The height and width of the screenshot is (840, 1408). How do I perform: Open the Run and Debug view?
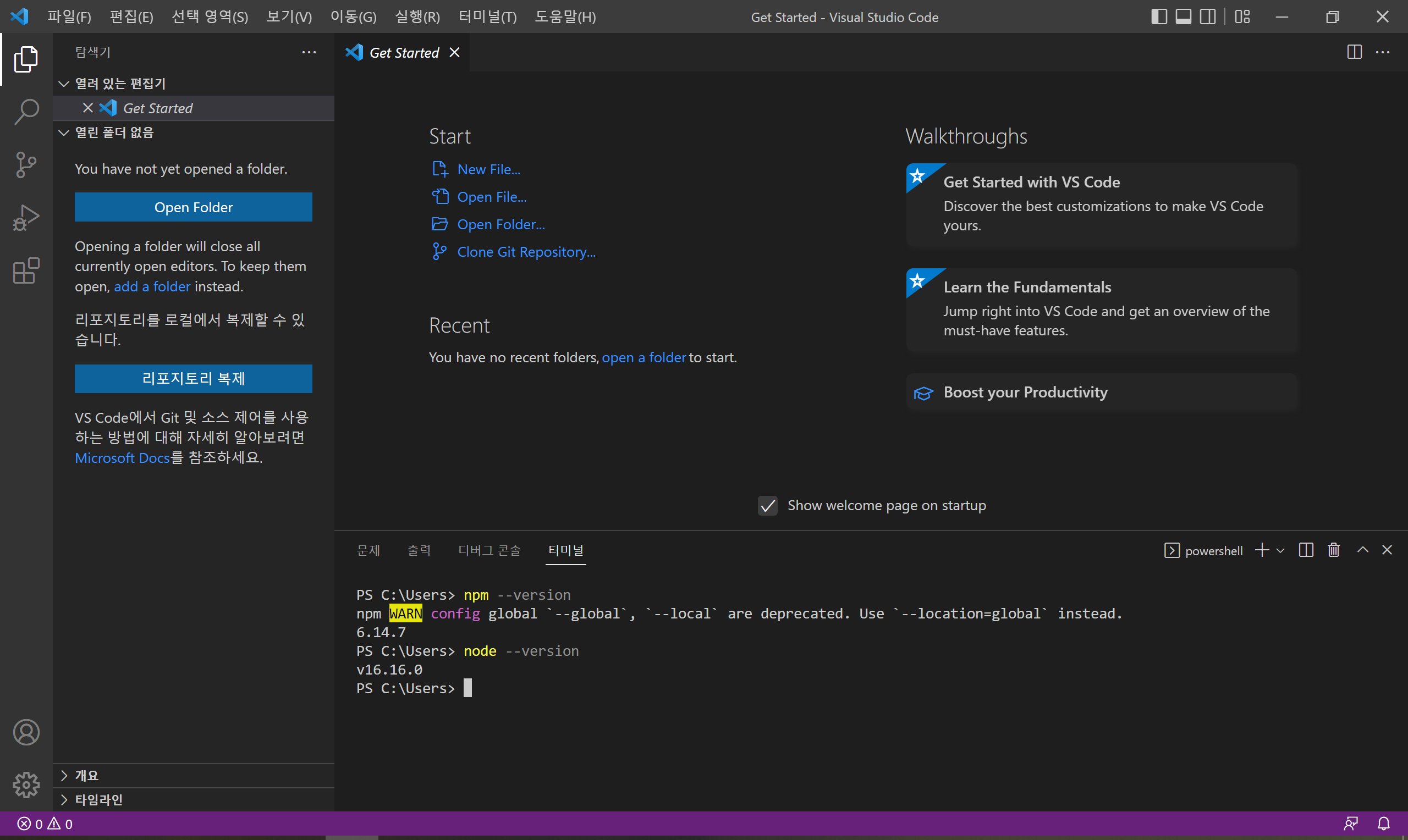26,218
